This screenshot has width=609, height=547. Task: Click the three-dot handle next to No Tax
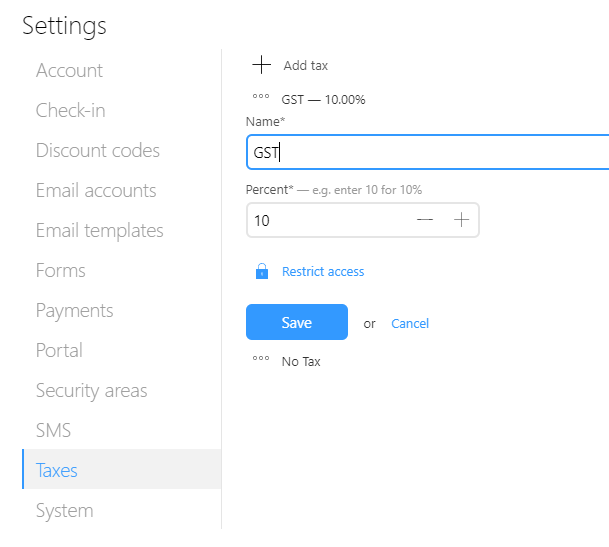[261, 361]
